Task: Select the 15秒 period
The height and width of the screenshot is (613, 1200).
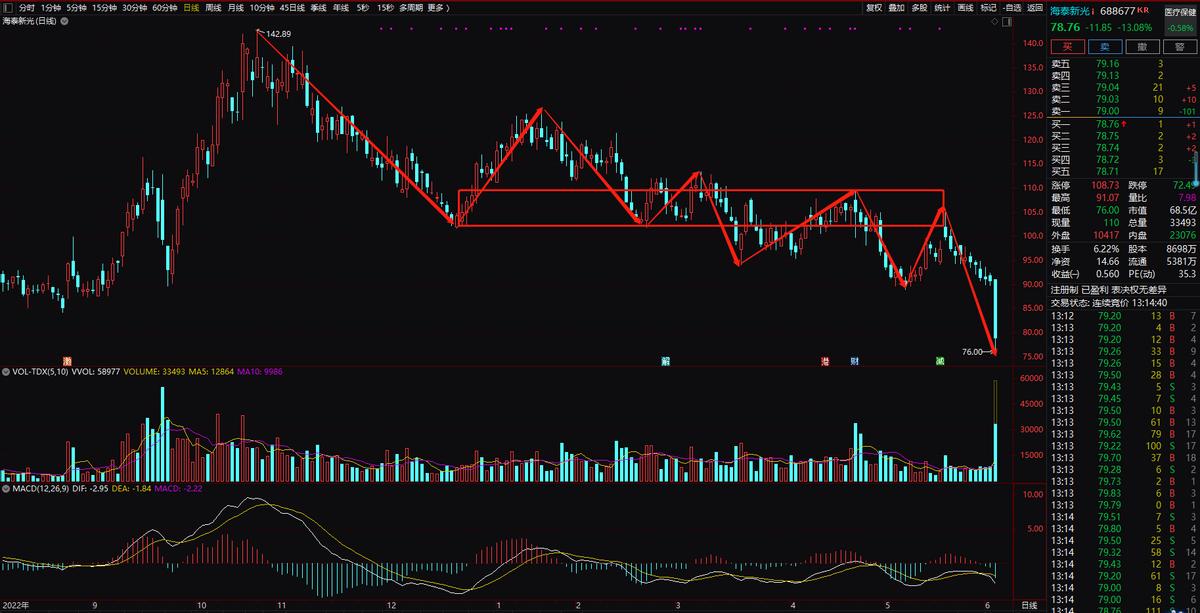Action: 385,7
